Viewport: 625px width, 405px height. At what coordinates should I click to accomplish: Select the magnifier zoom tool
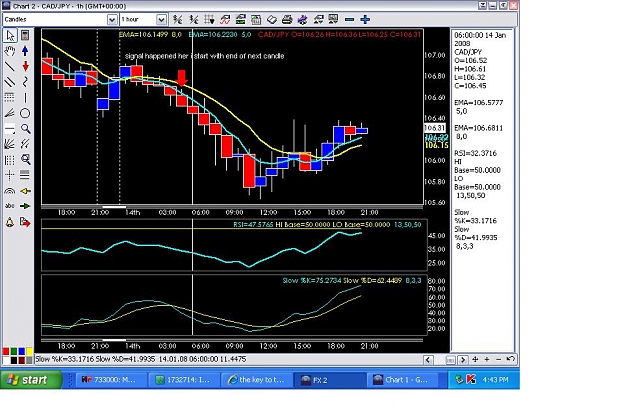[25, 129]
